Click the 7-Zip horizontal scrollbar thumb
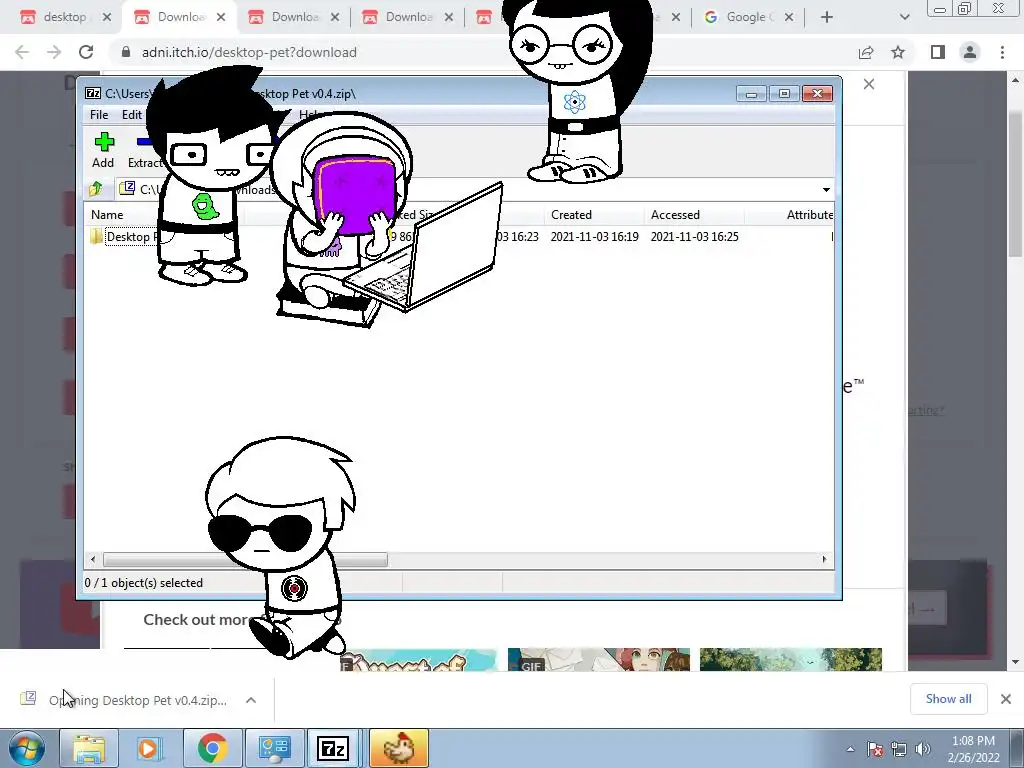 (x=246, y=560)
